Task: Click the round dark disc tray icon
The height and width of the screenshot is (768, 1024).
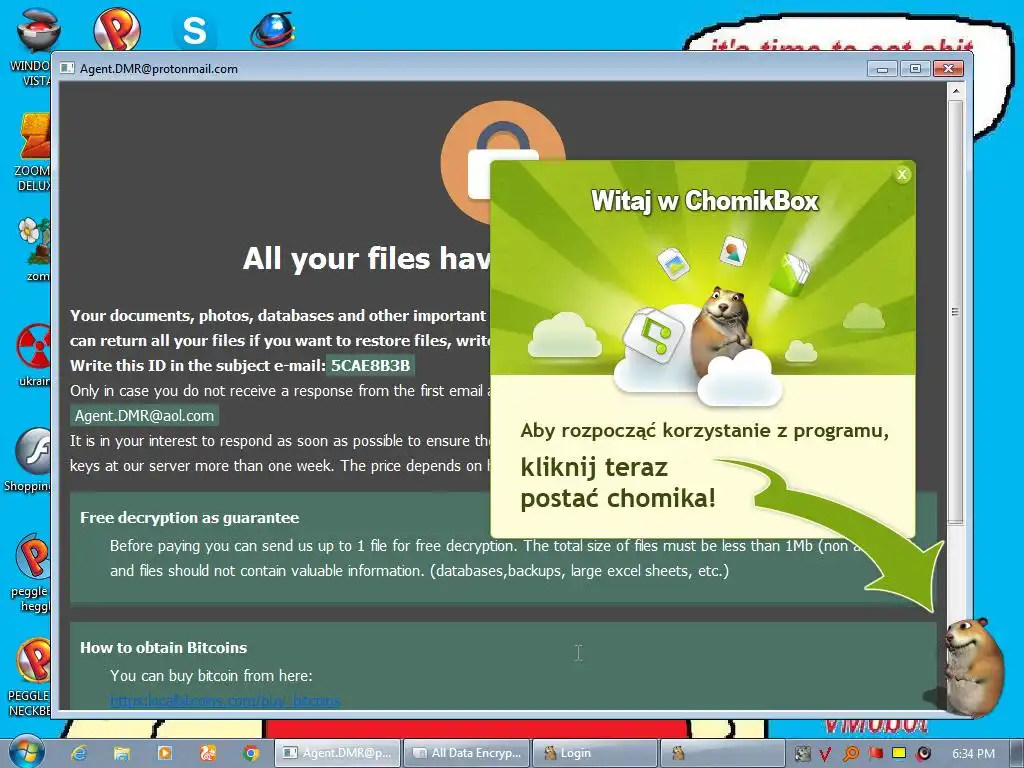Action: point(923,754)
